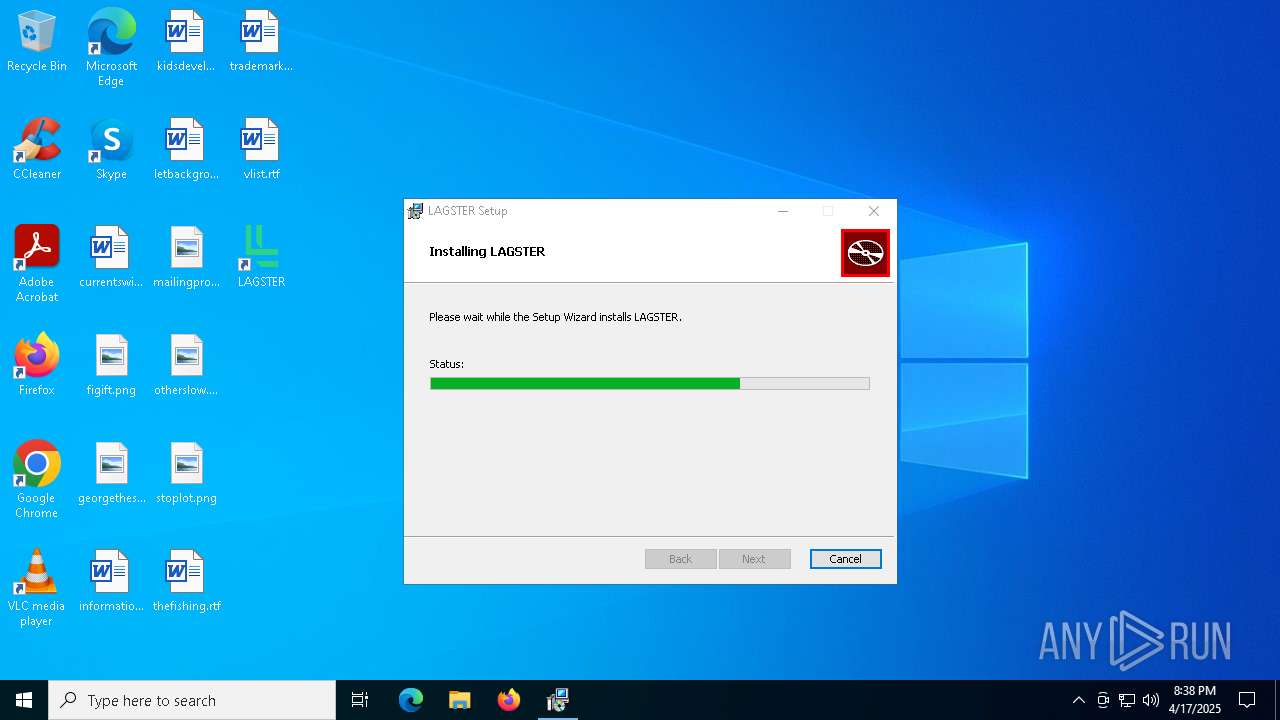Select the vlist.rtf file icon
This screenshot has width=1280, height=720.
[260, 149]
